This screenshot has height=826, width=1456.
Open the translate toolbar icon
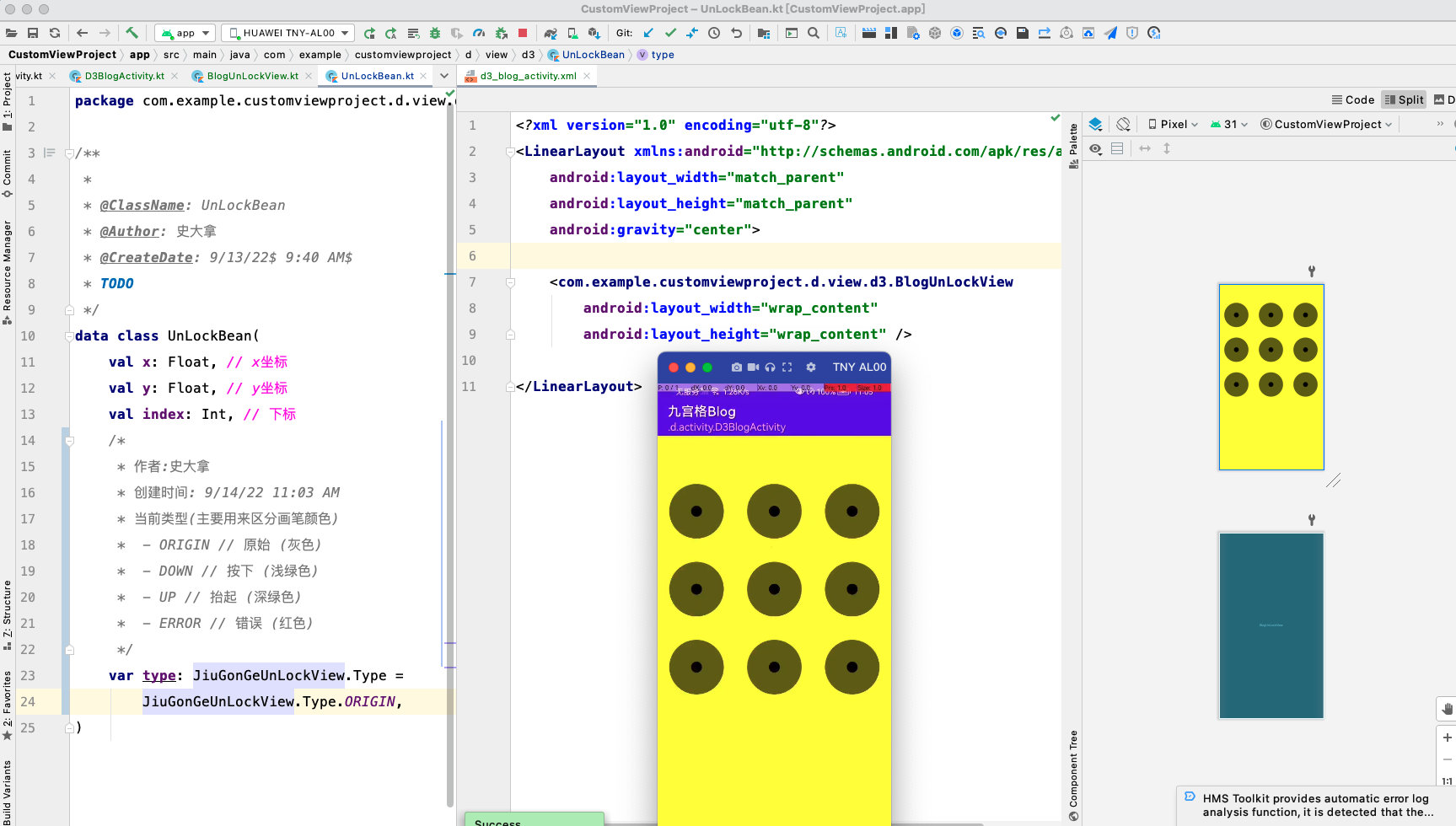pos(841,33)
